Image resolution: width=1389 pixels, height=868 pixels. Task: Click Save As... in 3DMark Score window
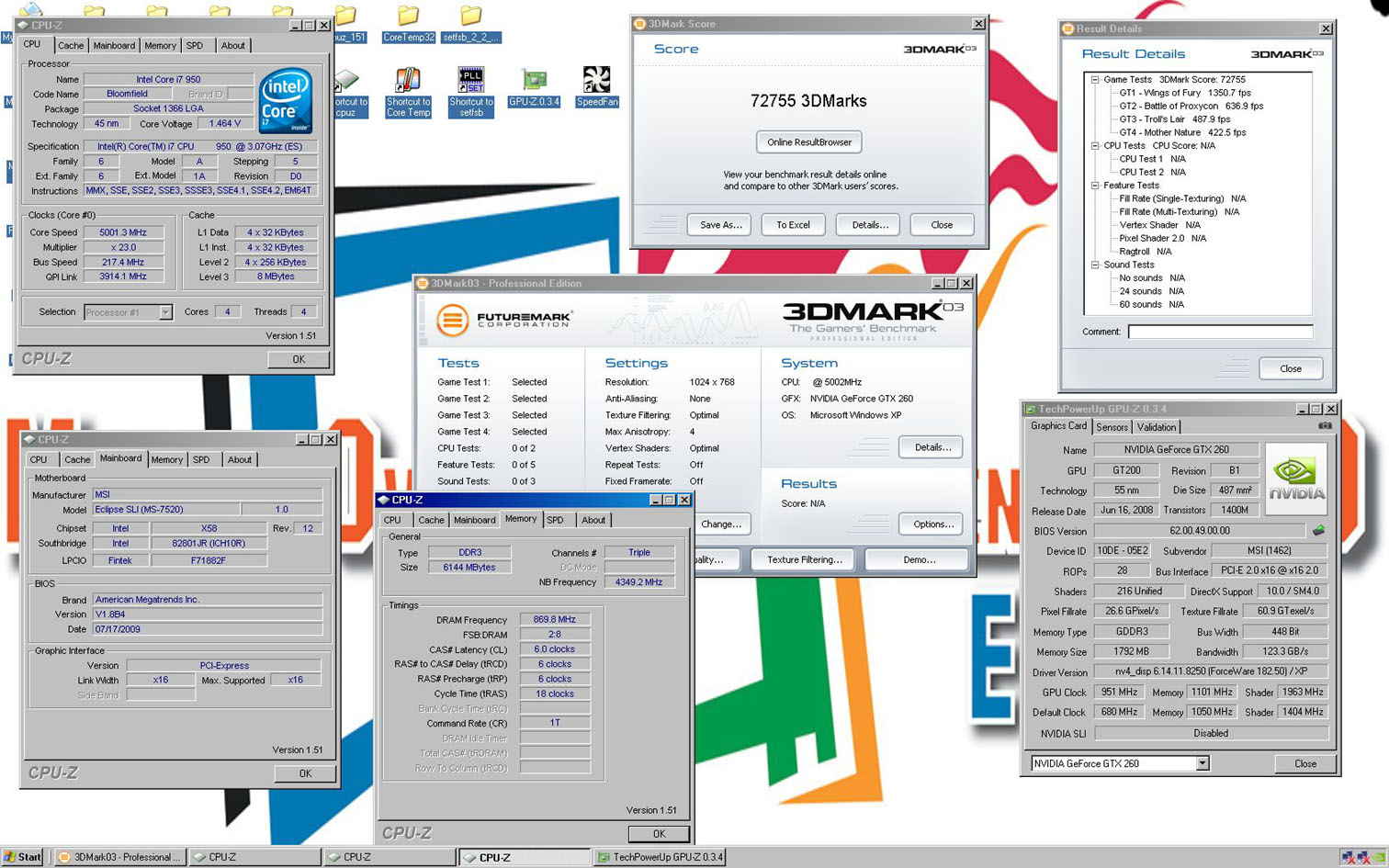tap(720, 225)
